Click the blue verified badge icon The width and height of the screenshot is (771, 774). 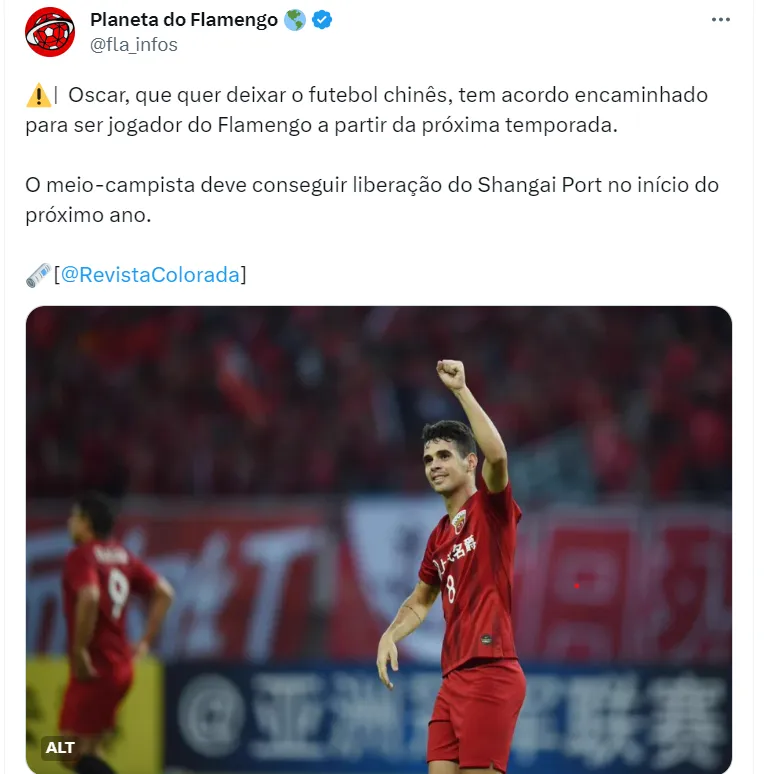coord(322,20)
